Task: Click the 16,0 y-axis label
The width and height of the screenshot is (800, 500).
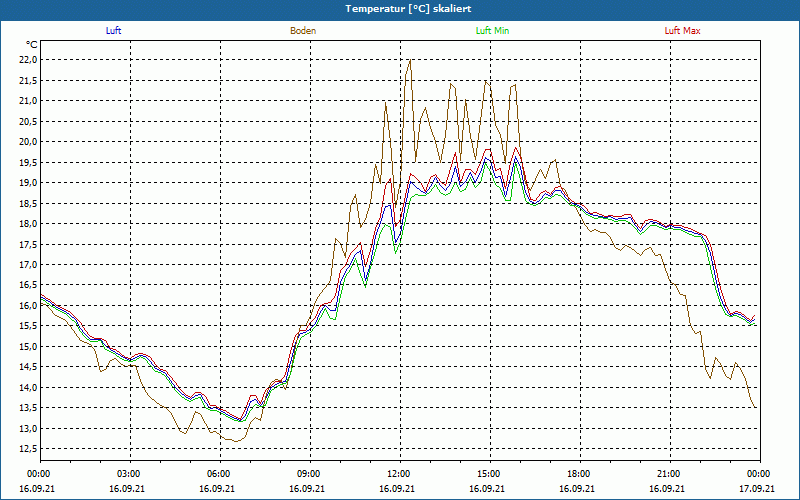Action: click(x=30, y=306)
